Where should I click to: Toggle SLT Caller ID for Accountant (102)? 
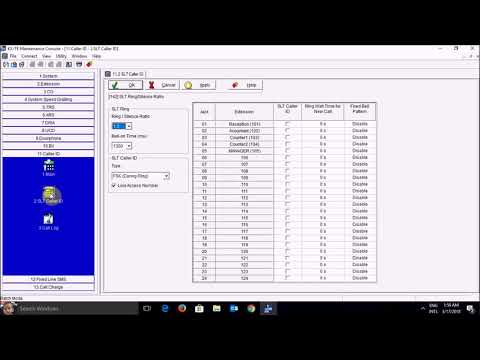pos(287,131)
